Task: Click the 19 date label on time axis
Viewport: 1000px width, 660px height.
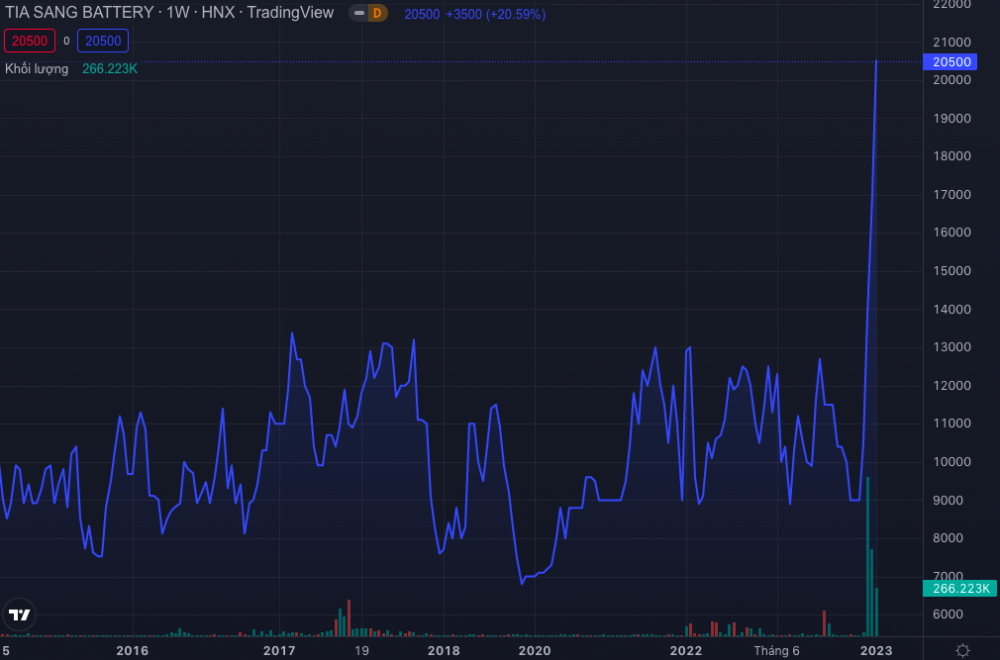Action: pyautogui.click(x=362, y=650)
